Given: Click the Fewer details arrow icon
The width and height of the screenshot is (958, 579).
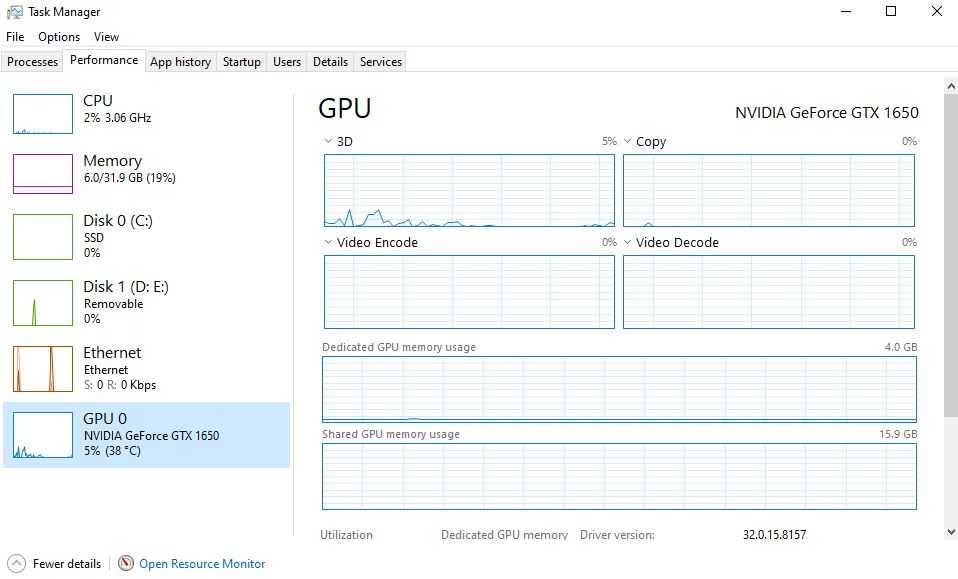Looking at the screenshot, I should pyautogui.click(x=16, y=563).
